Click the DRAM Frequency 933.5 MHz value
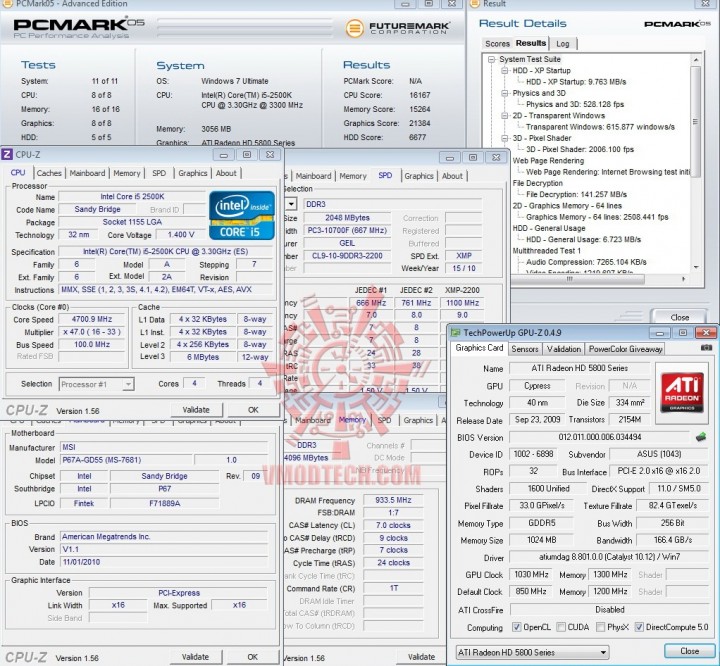This screenshot has height=666, width=720. point(393,500)
